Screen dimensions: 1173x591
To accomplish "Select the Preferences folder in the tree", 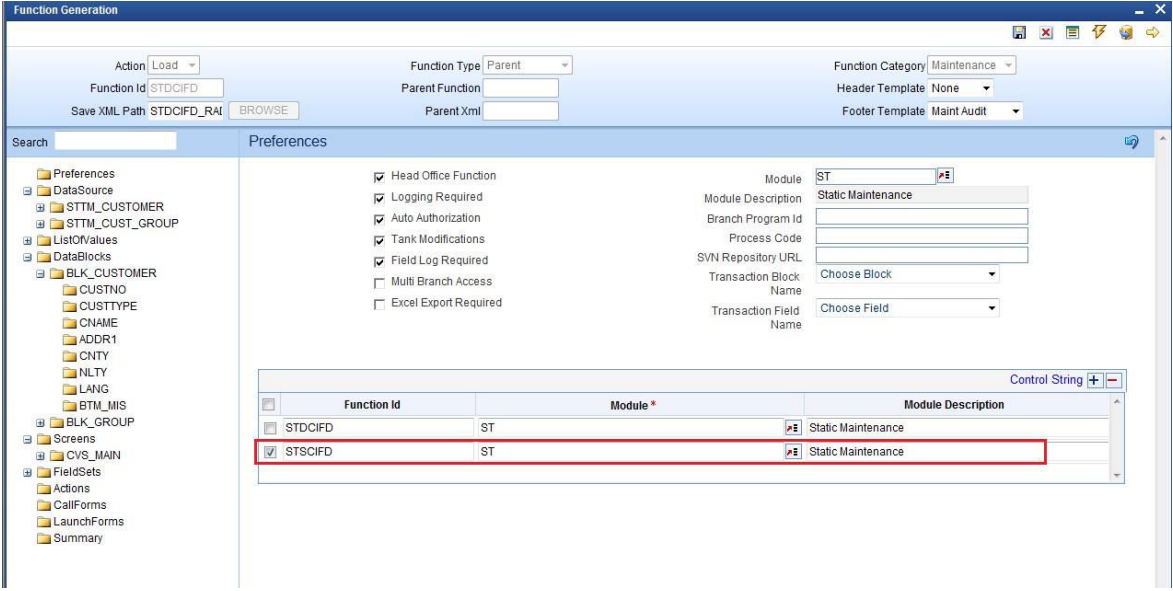I will (76, 174).
